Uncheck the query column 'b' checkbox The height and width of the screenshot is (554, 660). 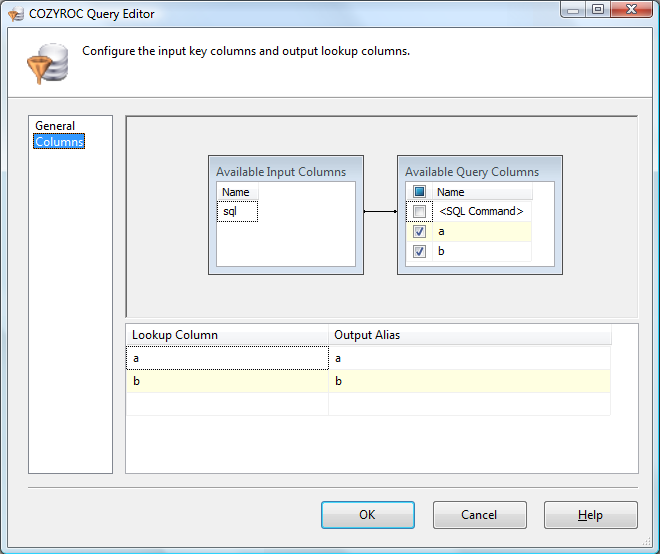tap(419, 251)
